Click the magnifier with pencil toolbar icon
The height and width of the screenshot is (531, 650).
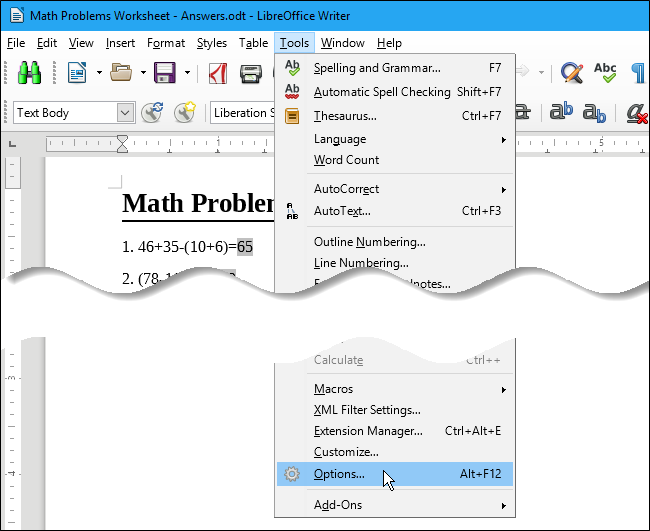tap(572, 73)
